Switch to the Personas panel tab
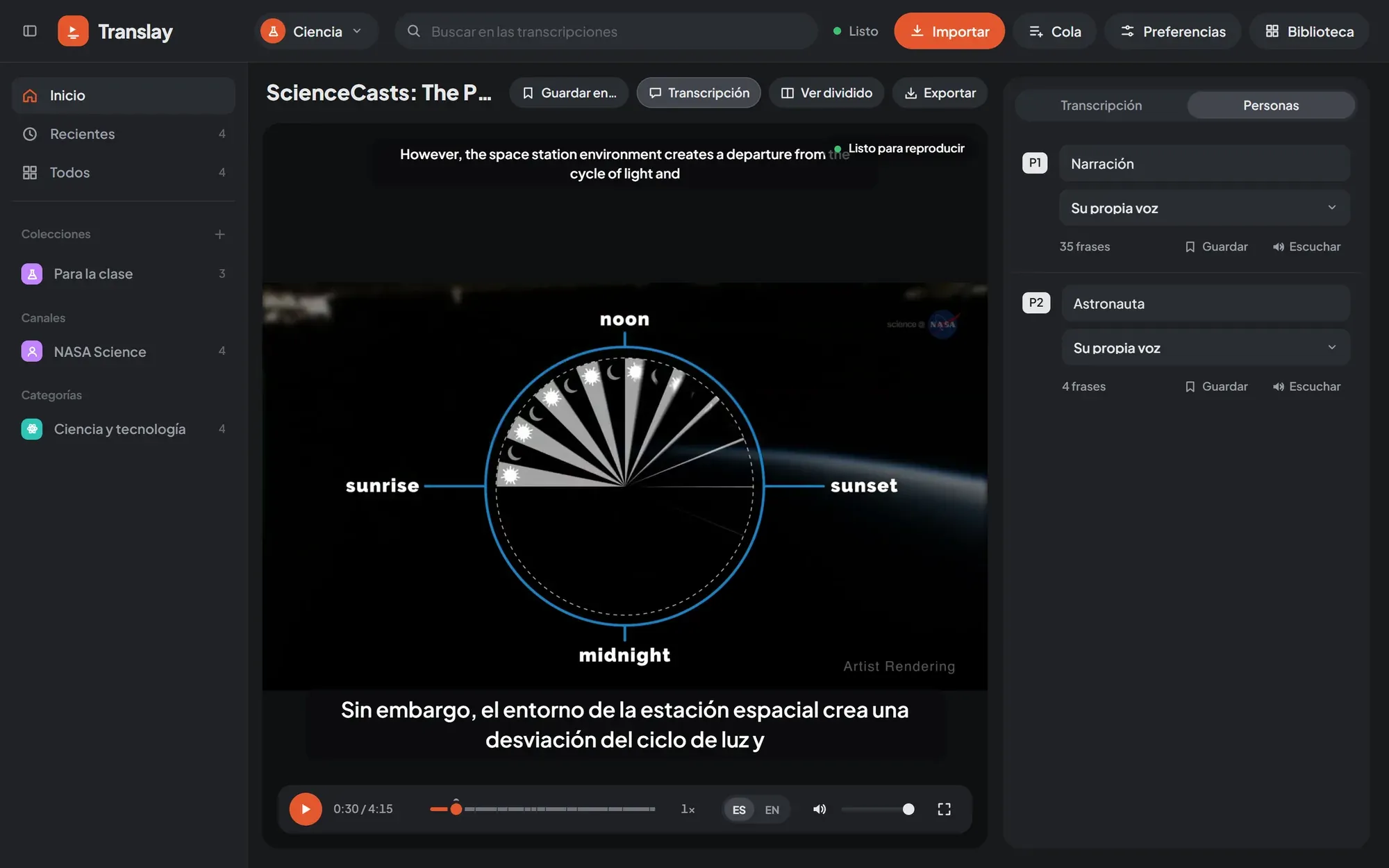Screen dimensions: 1389x868 click(1270, 106)
